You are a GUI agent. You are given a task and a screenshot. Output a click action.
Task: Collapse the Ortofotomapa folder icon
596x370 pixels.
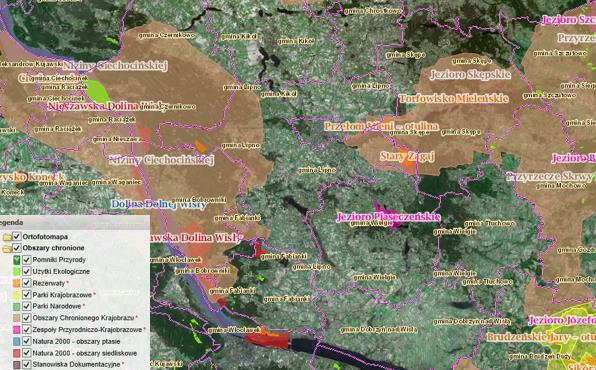pyautogui.click(x=7, y=237)
